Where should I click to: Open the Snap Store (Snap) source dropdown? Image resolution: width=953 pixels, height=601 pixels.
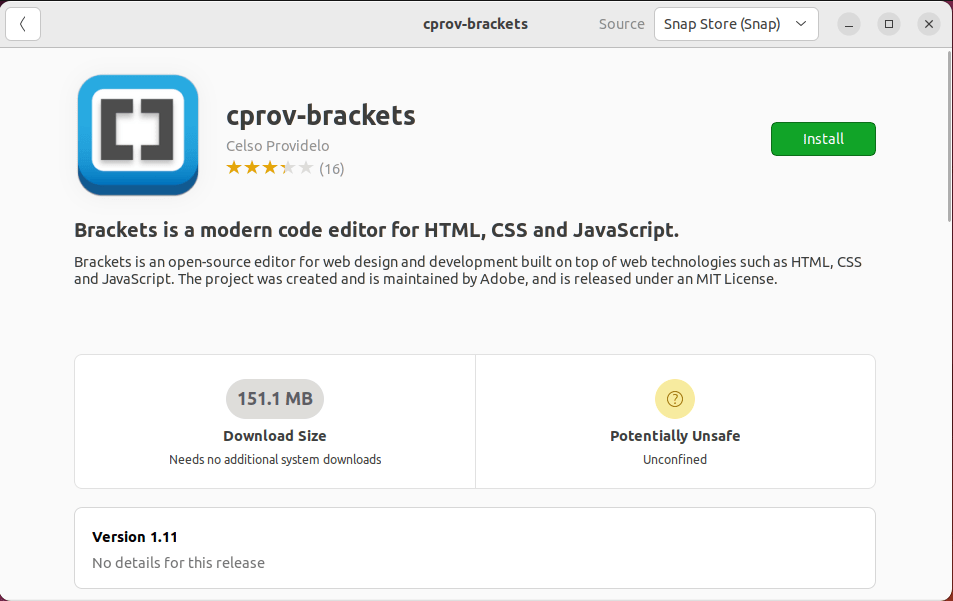point(736,23)
